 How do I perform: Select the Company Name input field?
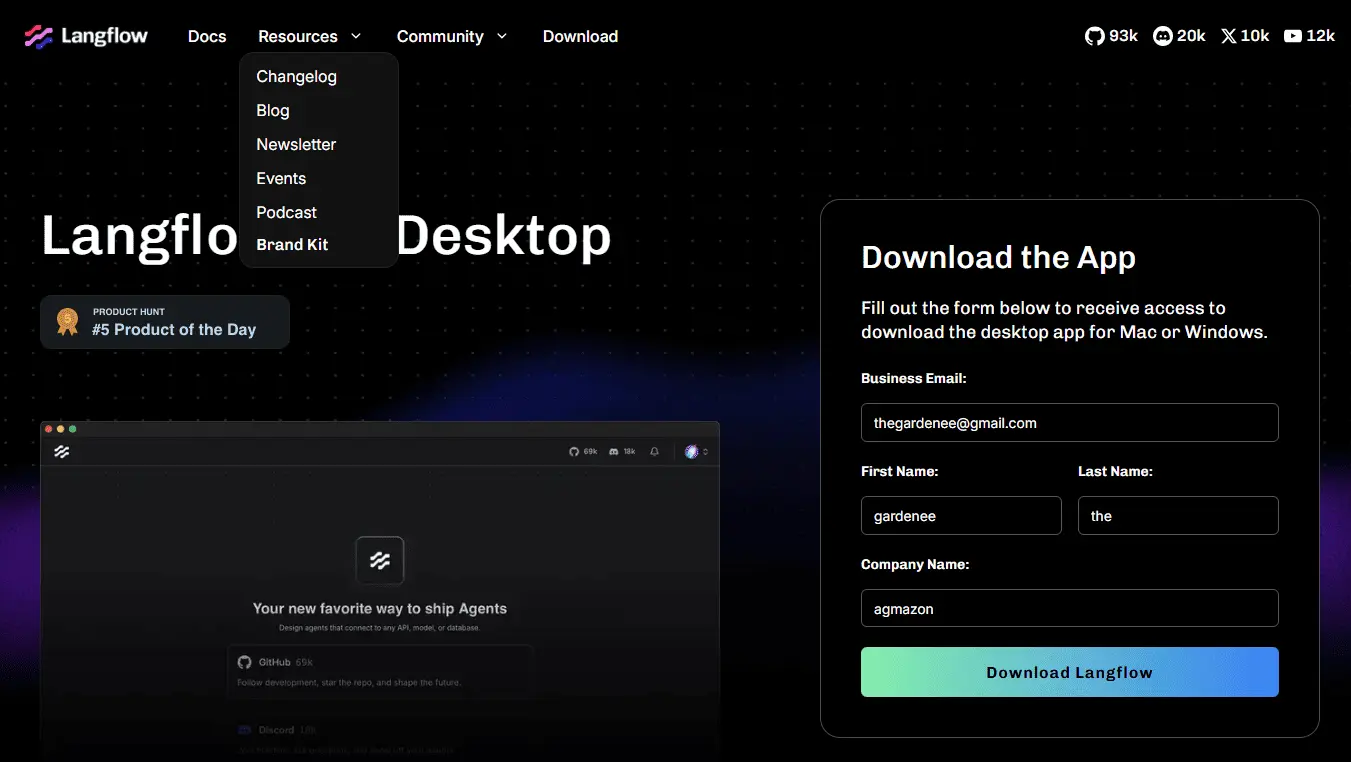(x=1070, y=608)
